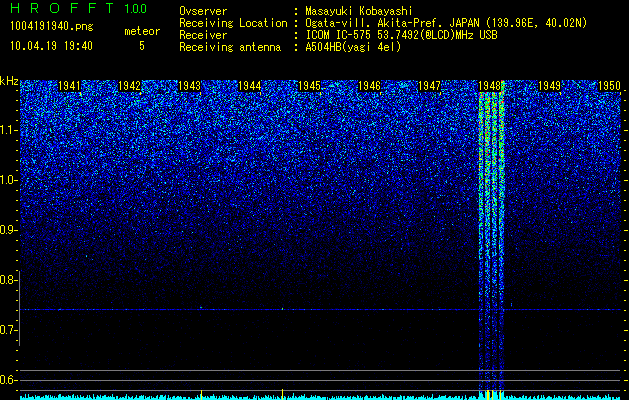Screen dimensions: 629x400
Task: Click the date 10.04.19 19:40
Action: [x=51, y=46]
